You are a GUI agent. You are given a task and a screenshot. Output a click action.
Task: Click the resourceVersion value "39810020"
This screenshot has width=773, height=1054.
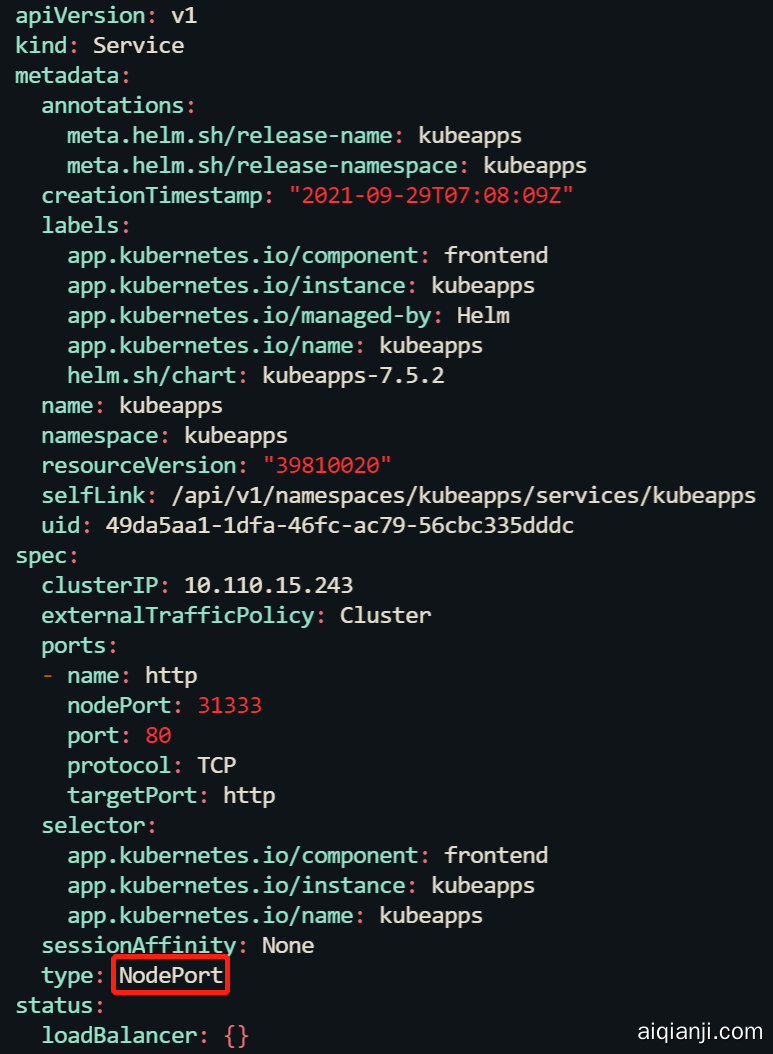point(327,466)
